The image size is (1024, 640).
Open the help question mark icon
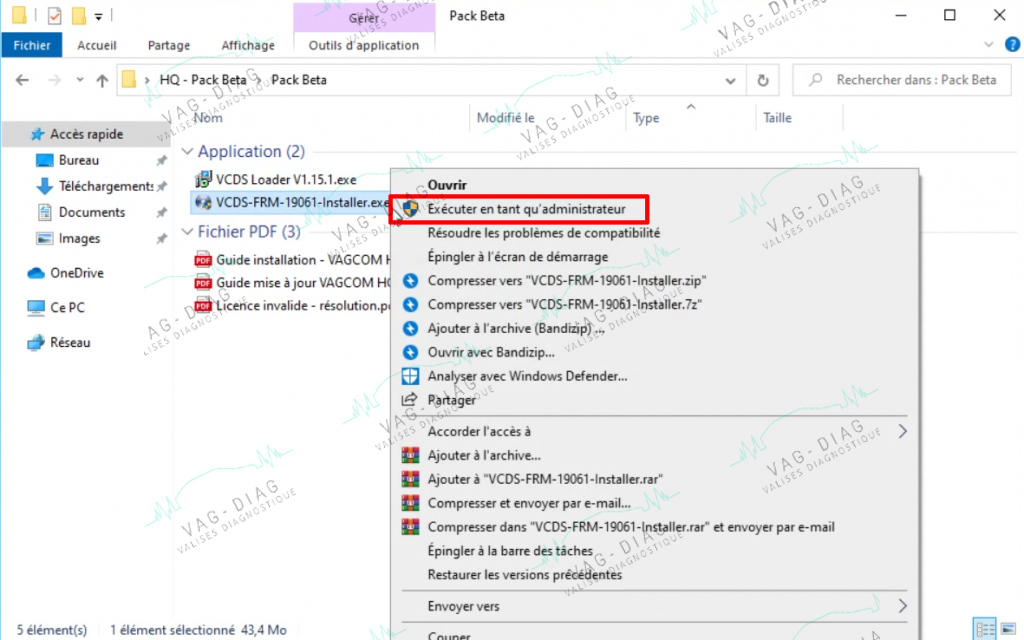click(x=1012, y=44)
